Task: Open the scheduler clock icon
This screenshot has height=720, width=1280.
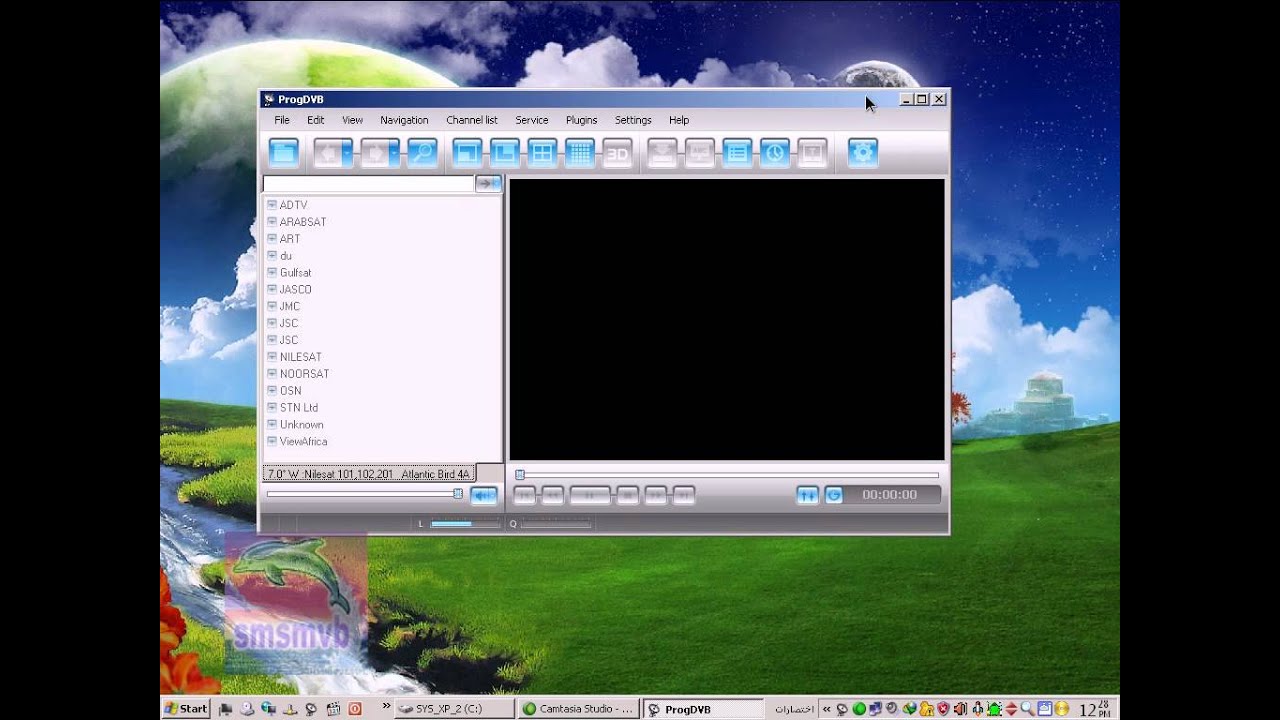Action: pos(775,152)
